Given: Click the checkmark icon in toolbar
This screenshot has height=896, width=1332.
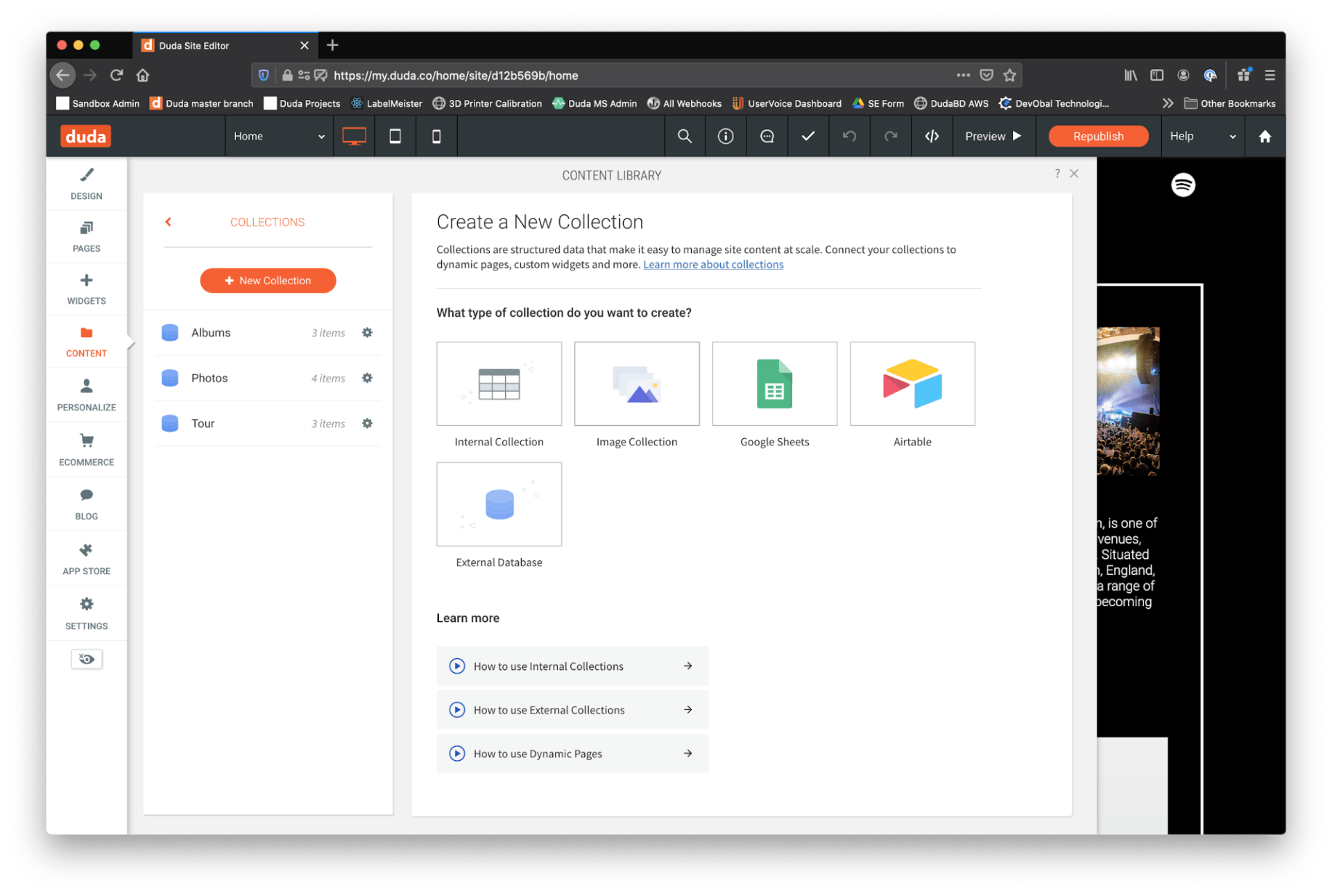Looking at the screenshot, I should [808, 136].
